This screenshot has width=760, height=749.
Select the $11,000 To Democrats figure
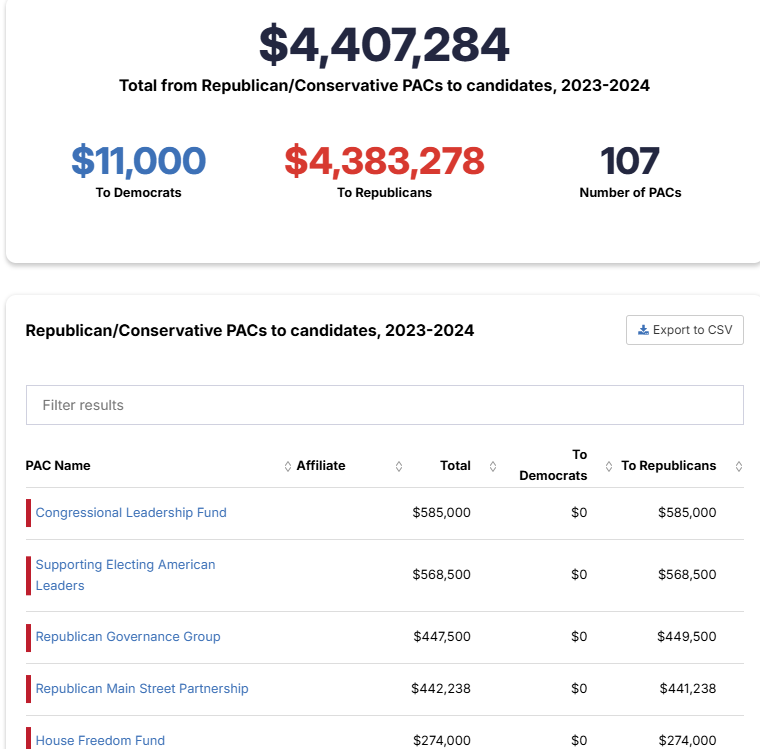coord(139,160)
